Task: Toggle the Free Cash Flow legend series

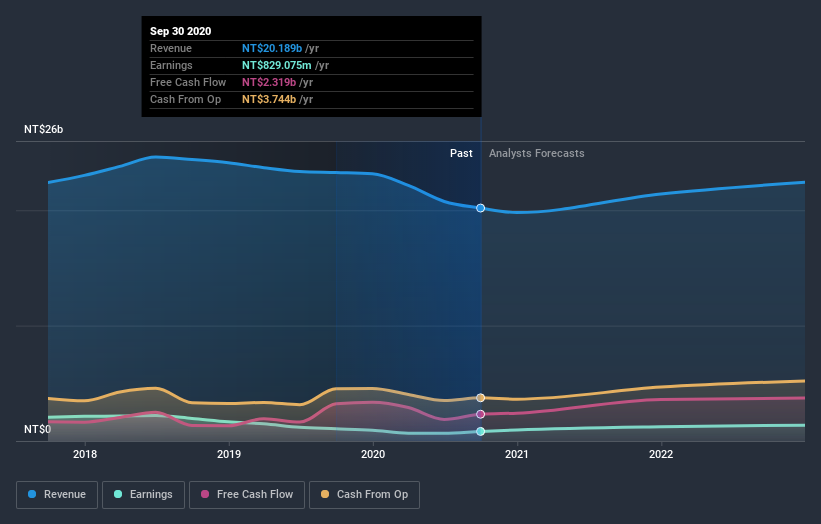Action: 247,495
